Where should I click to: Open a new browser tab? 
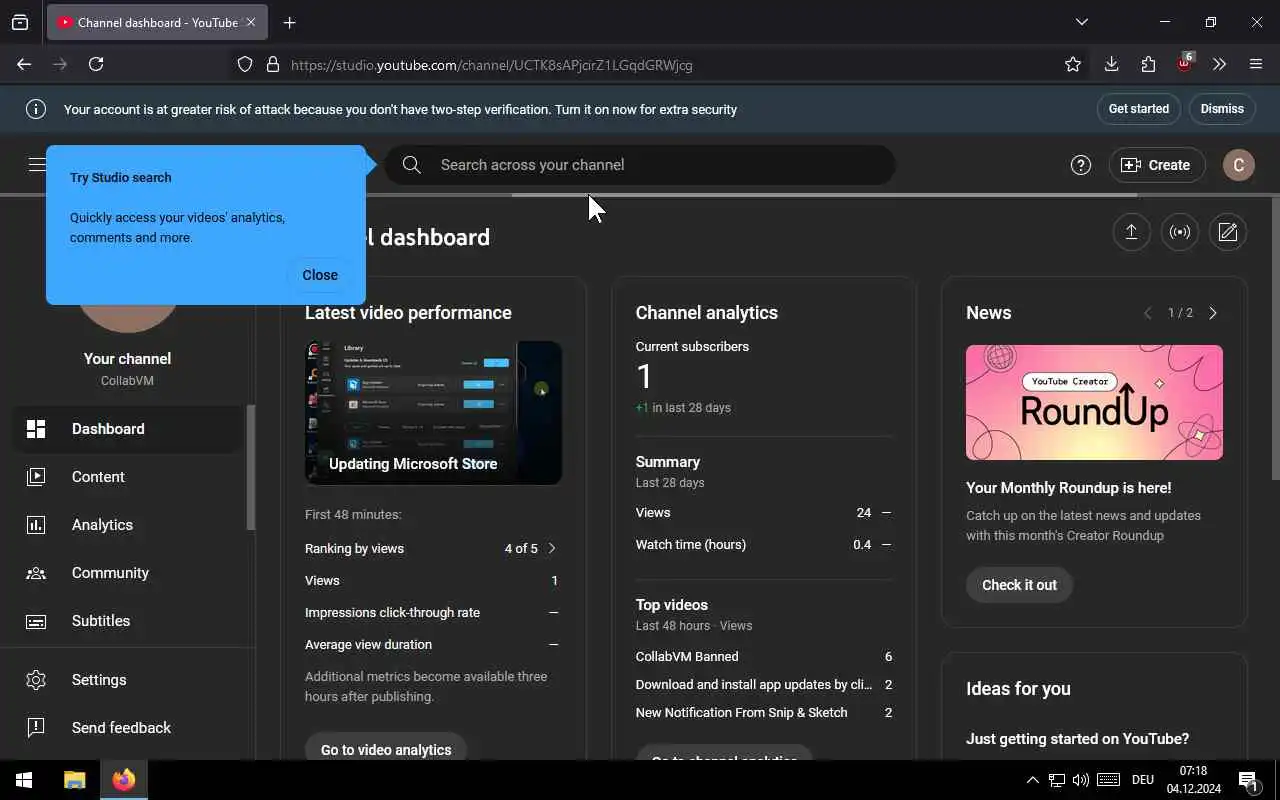[x=290, y=22]
